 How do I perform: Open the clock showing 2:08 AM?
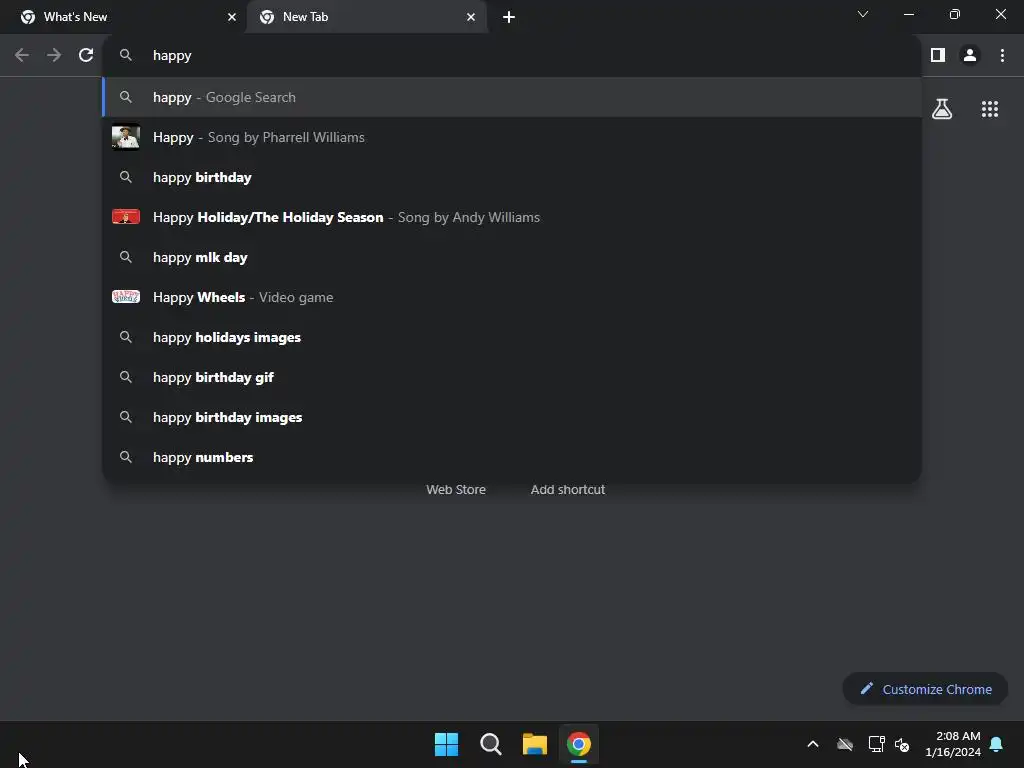[x=953, y=744]
